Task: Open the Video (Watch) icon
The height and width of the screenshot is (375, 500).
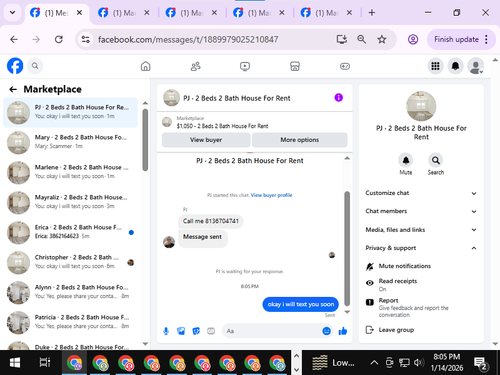Action: [x=245, y=66]
